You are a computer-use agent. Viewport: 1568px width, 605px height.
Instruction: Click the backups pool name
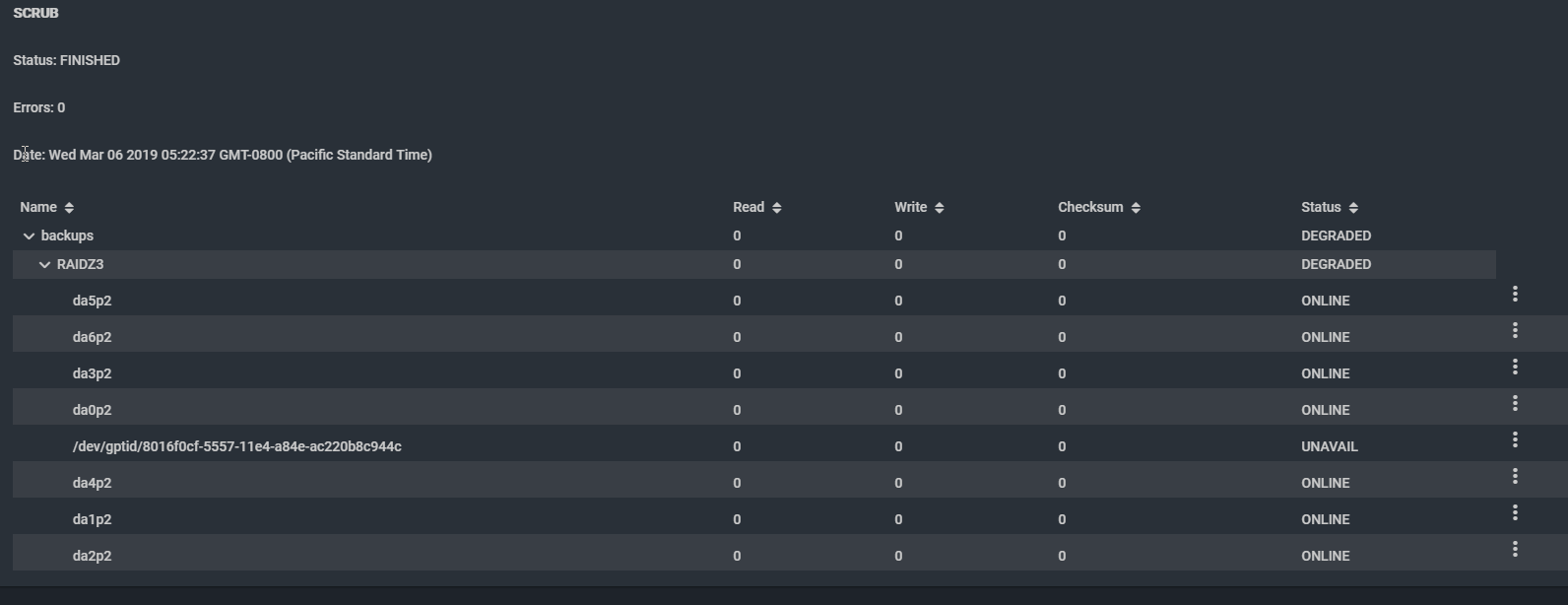67,235
